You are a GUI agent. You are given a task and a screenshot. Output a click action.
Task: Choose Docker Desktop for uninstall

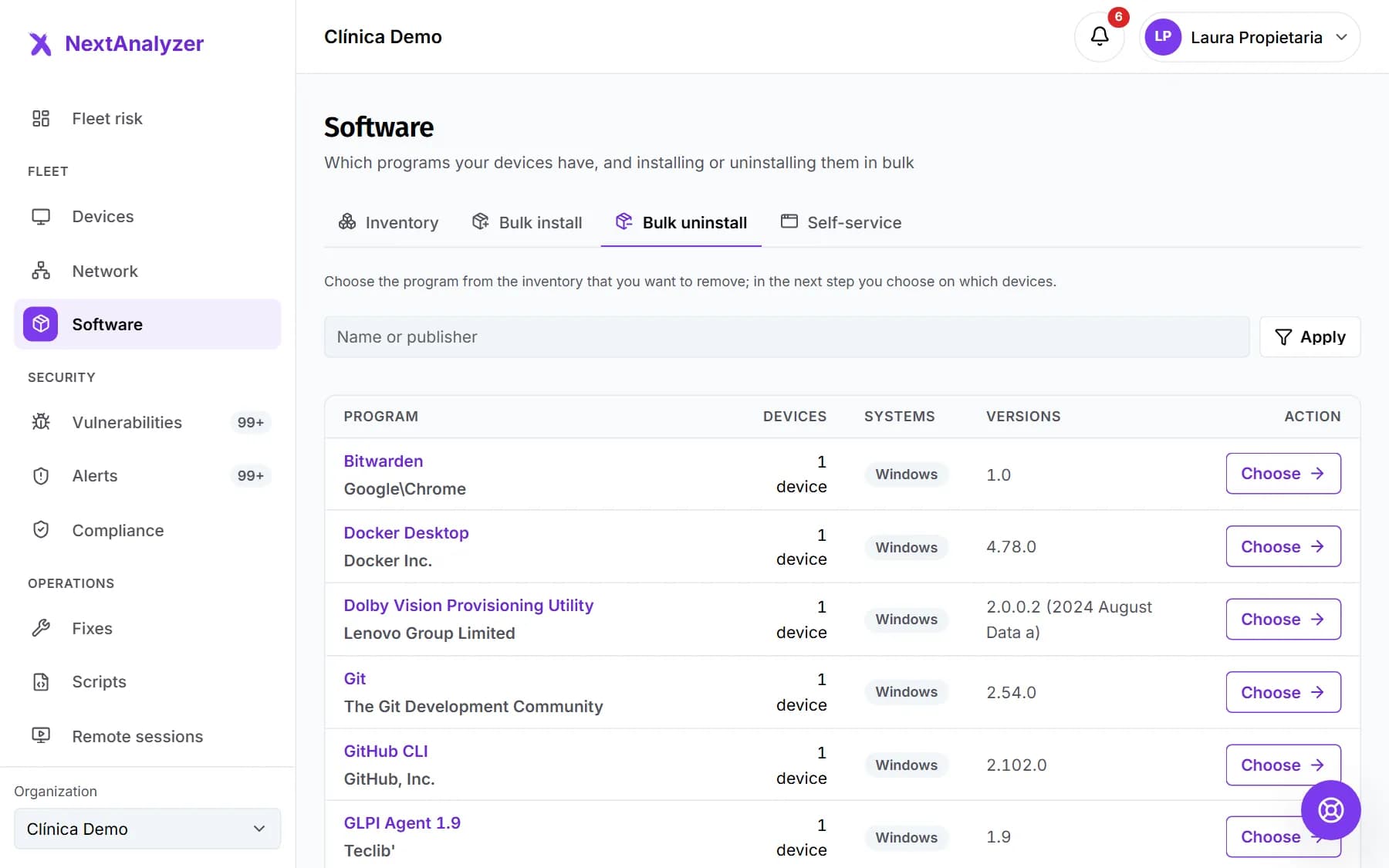coord(1283,546)
